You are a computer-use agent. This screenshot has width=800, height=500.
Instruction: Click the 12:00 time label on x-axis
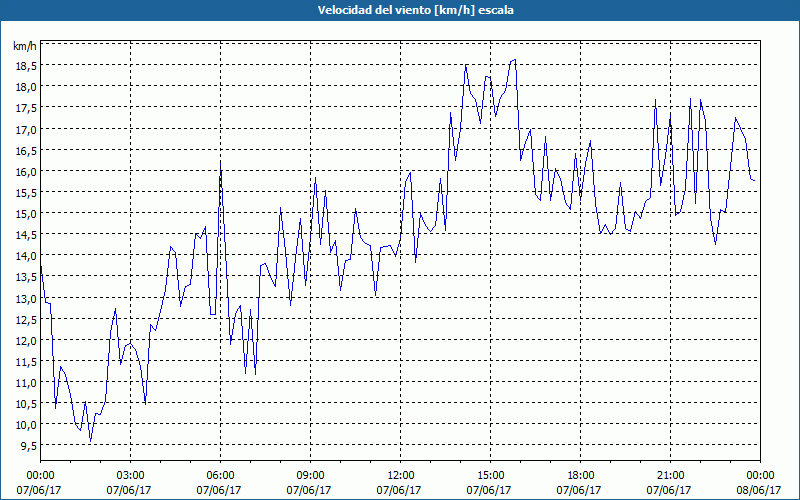(x=401, y=476)
